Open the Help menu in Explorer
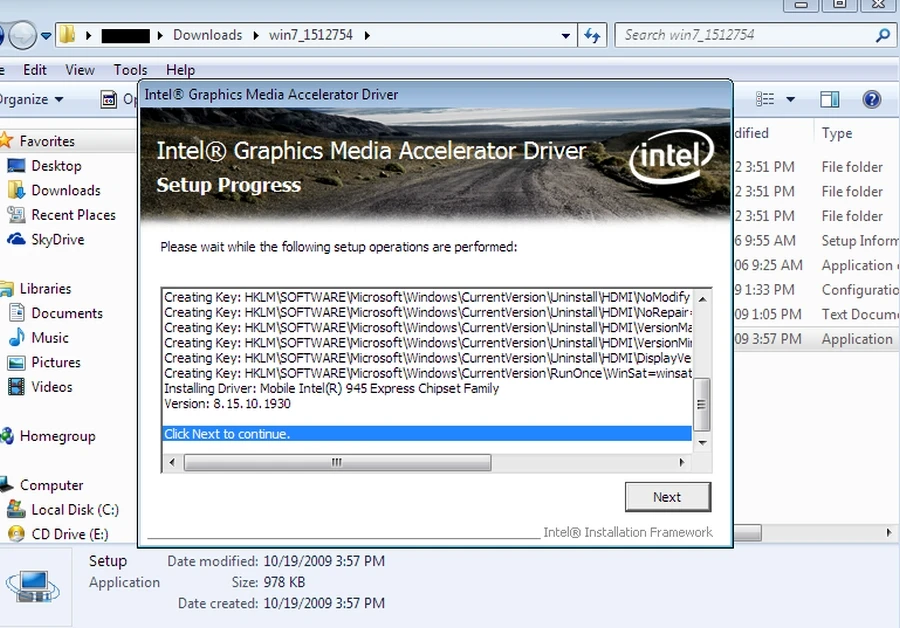This screenshot has width=900, height=628. 180,70
